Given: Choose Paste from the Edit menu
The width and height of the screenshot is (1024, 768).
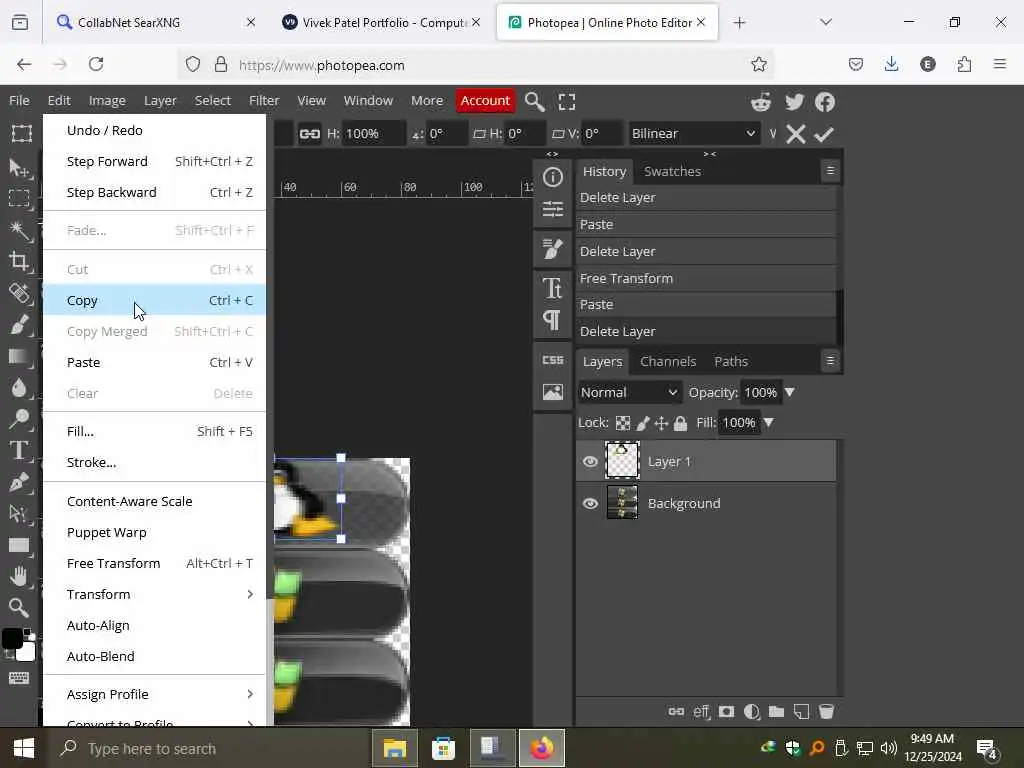Looking at the screenshot, I should click(x=155, y=362).
